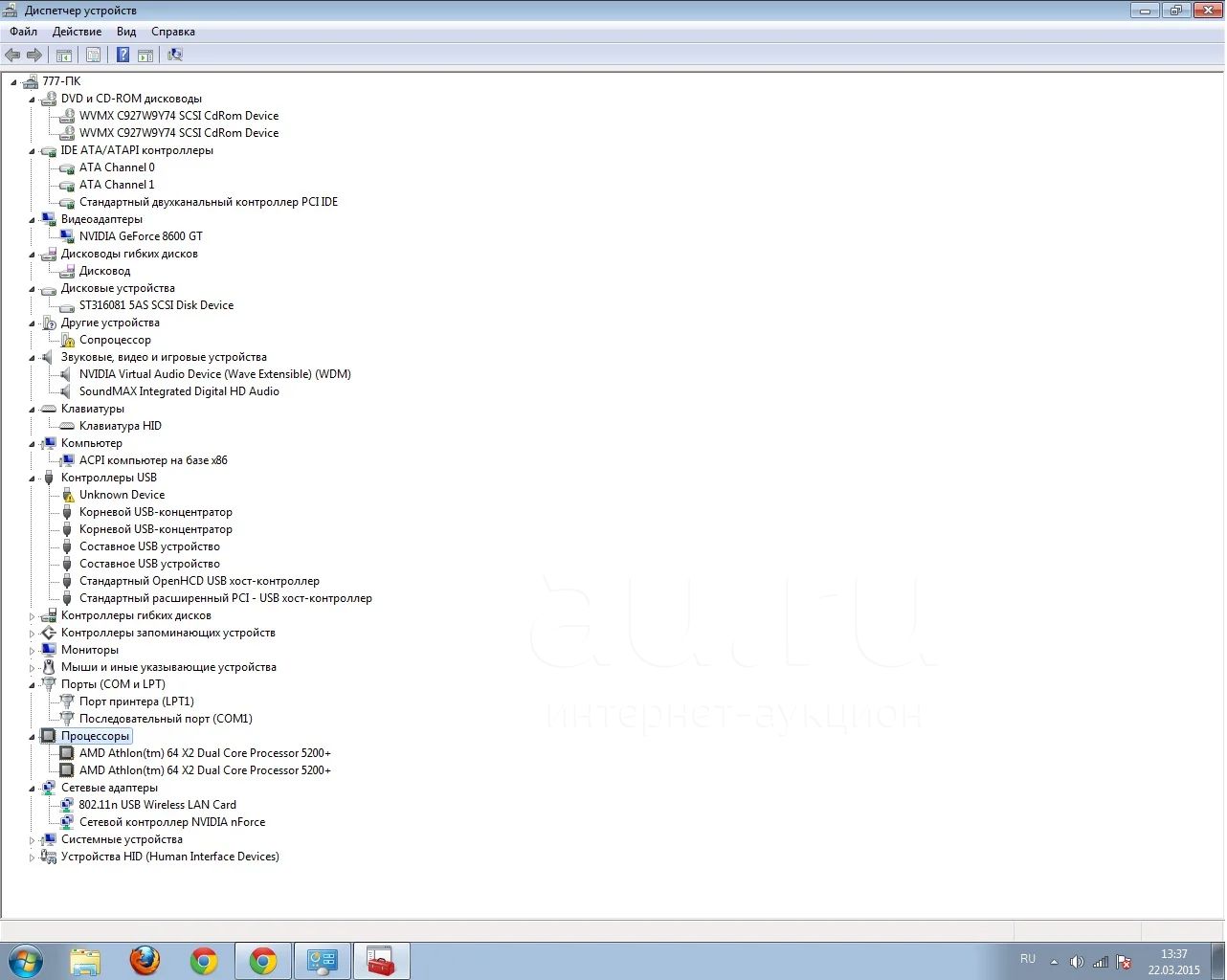Select the second Составное USB устройство
Viewport: 1227px width, 980px height.
[149, 564]
